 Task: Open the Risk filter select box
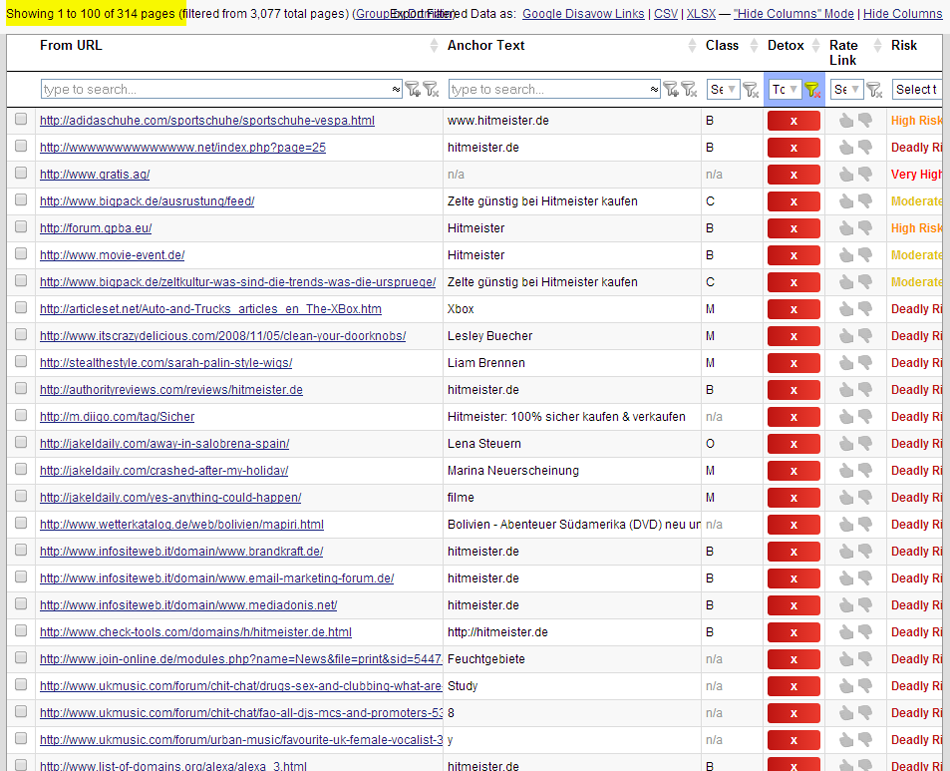pyautogui.click(x=917, y=90)
